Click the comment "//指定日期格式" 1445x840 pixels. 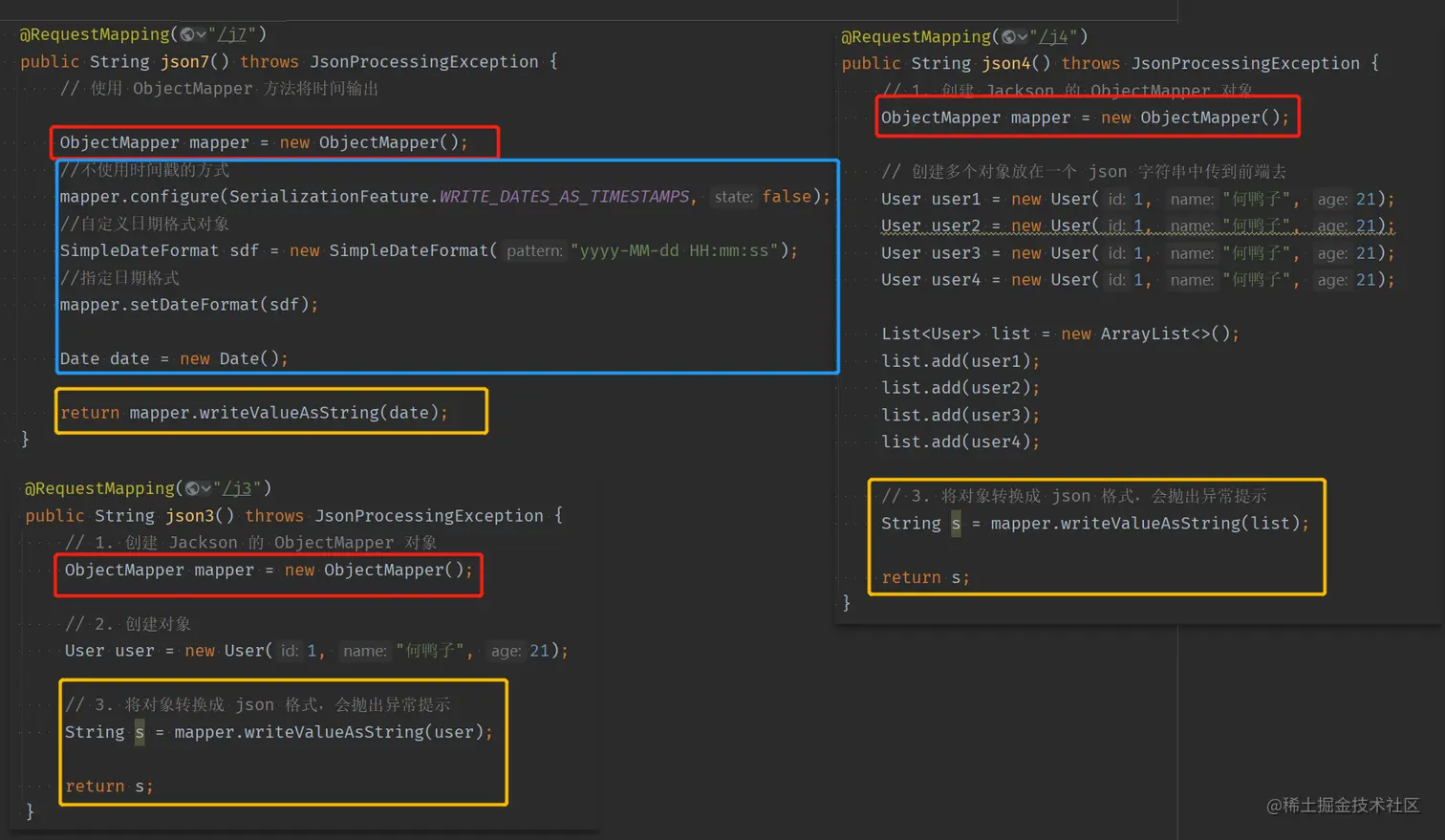119,278
